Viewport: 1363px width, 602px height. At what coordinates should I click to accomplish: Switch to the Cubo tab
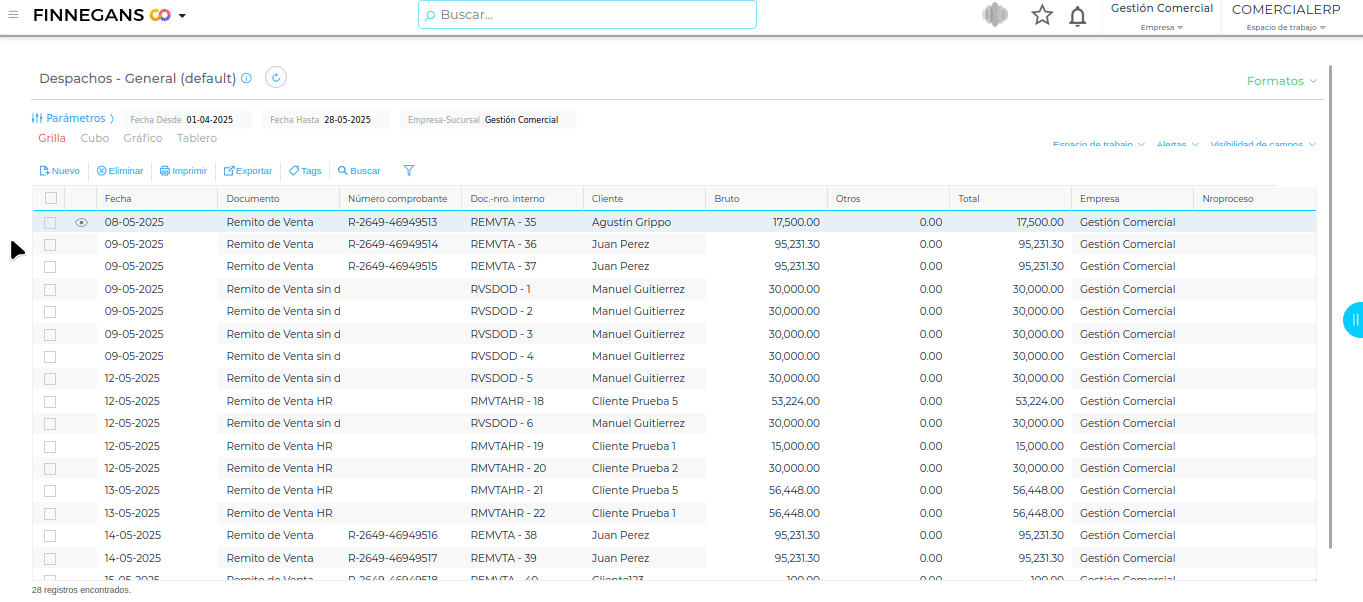[x=95, y=139]
